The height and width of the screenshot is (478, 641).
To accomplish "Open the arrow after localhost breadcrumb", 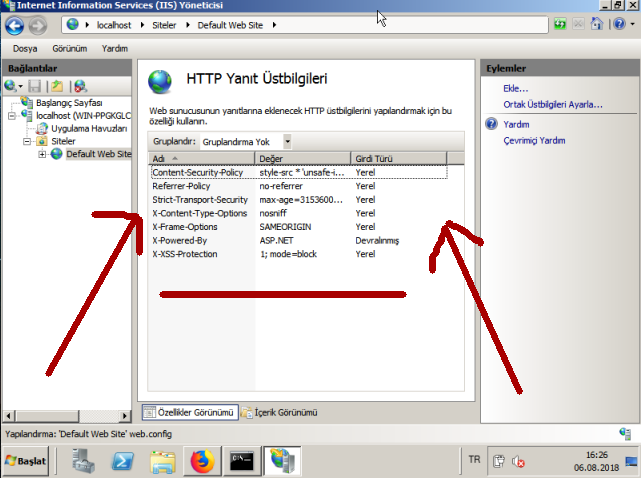I will pos(142,25).
